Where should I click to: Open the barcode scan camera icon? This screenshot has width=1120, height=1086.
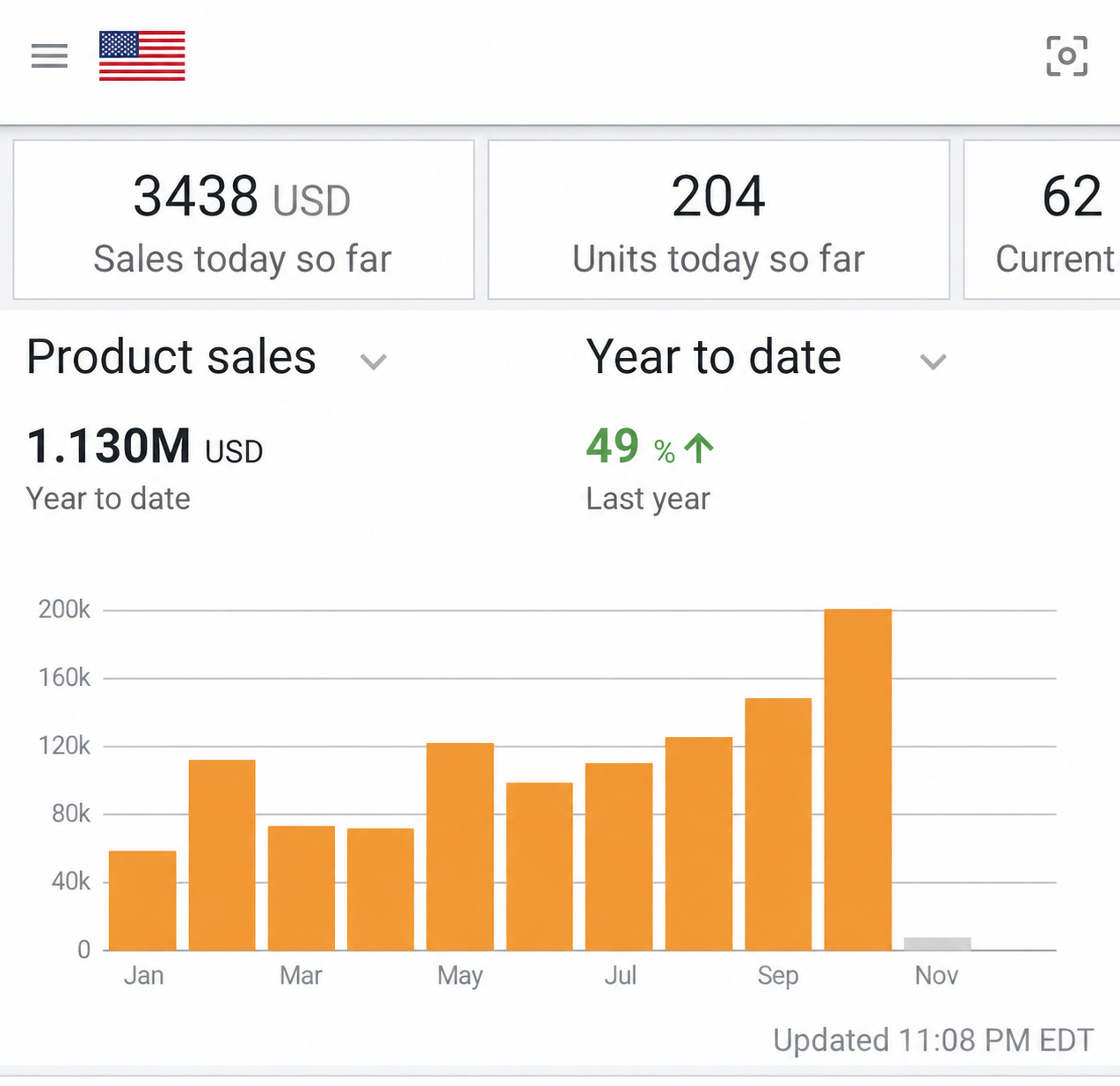[1066, 56]
